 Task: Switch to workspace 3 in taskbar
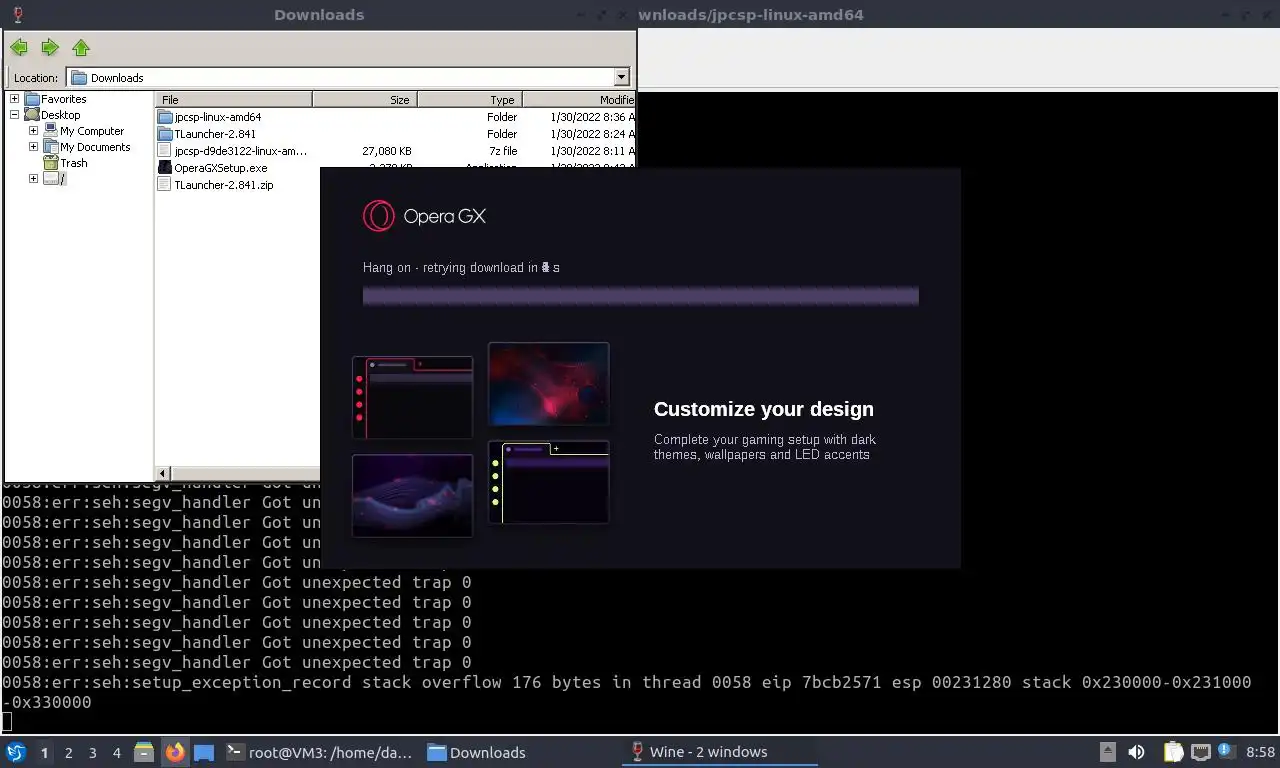click(x=93, y=753)
